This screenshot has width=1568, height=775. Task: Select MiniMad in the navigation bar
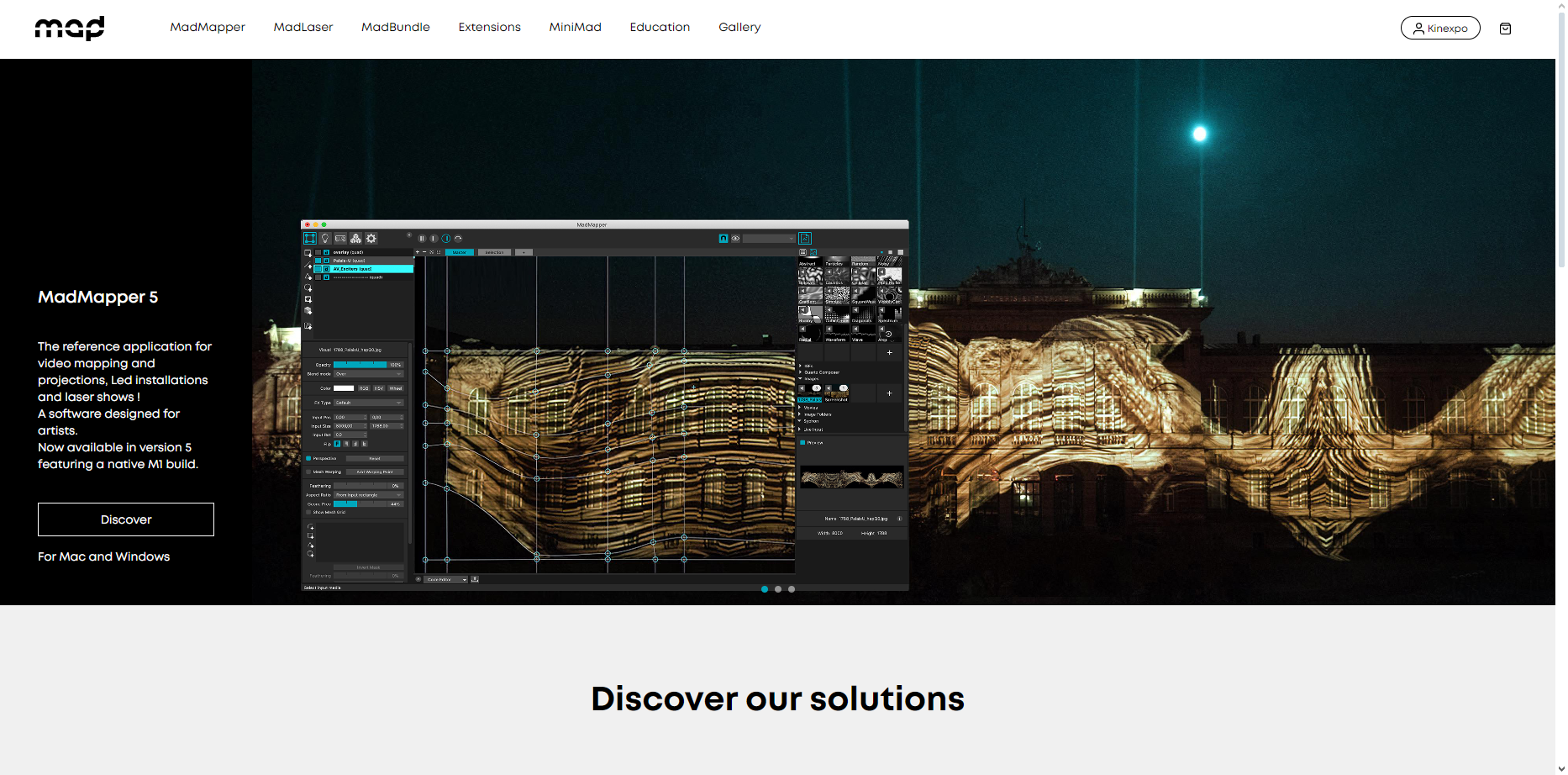(576, 27)
